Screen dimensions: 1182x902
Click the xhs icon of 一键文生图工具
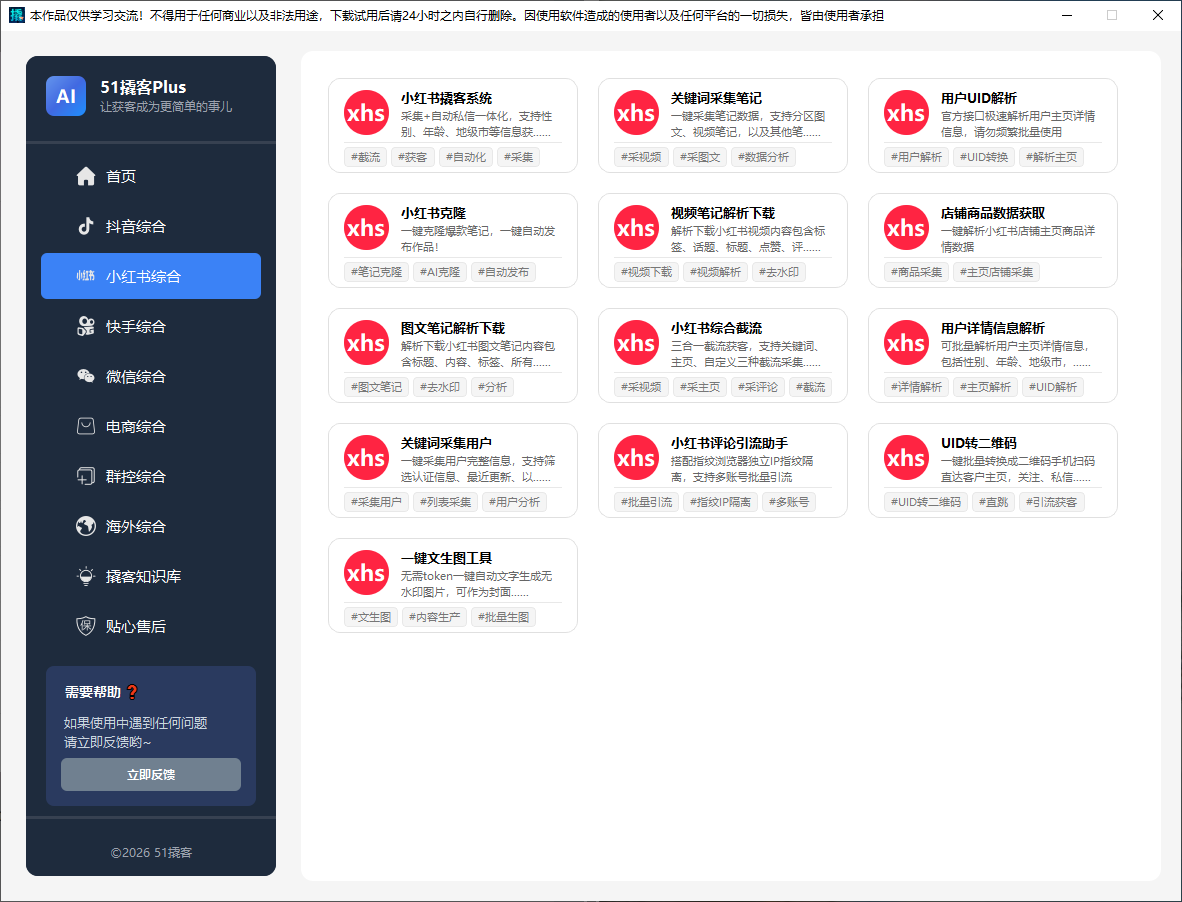pos(366,573)
